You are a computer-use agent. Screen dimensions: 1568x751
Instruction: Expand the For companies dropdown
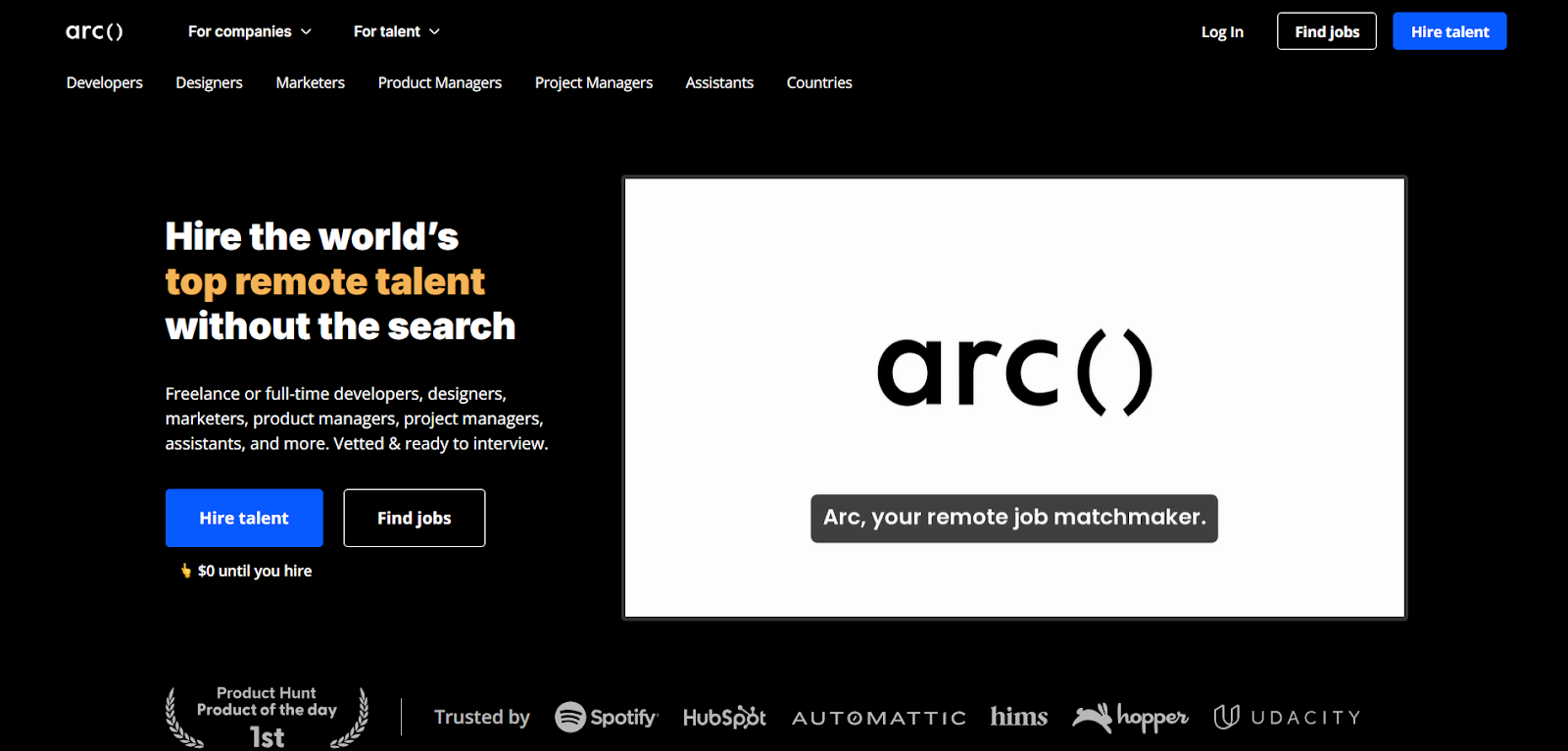(250, 31)
